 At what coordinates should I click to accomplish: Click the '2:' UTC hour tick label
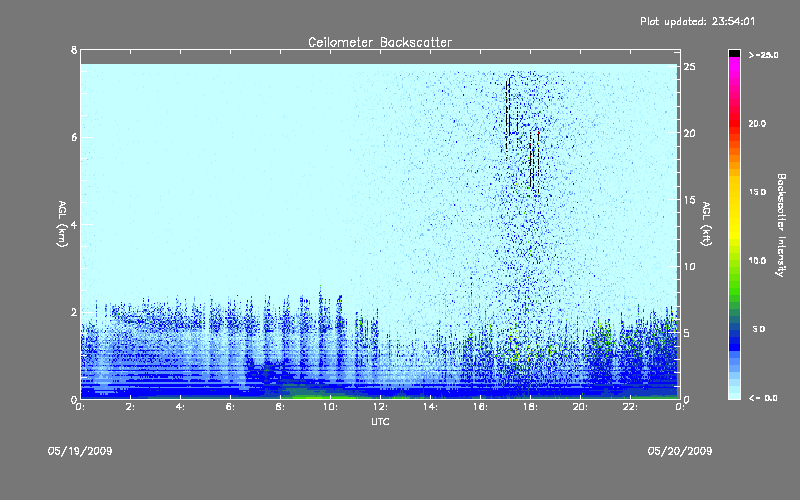(x=131, y=407)
